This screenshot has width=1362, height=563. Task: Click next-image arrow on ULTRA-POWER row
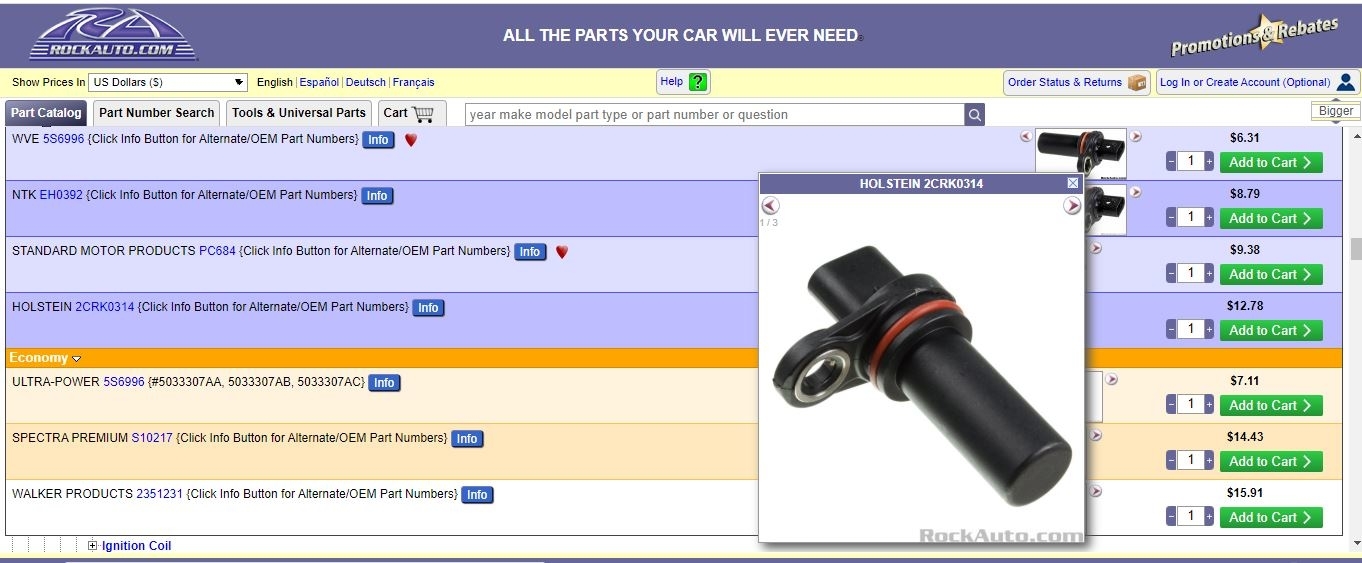tap(1111, 379)
